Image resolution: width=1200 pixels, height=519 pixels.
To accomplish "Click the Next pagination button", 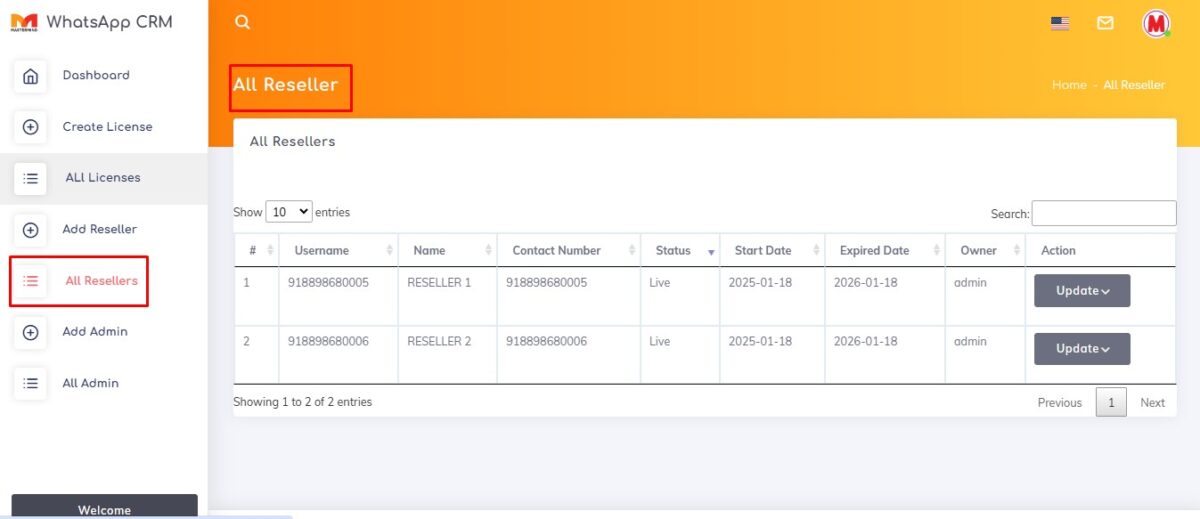I will click(x=1152, y=402).
